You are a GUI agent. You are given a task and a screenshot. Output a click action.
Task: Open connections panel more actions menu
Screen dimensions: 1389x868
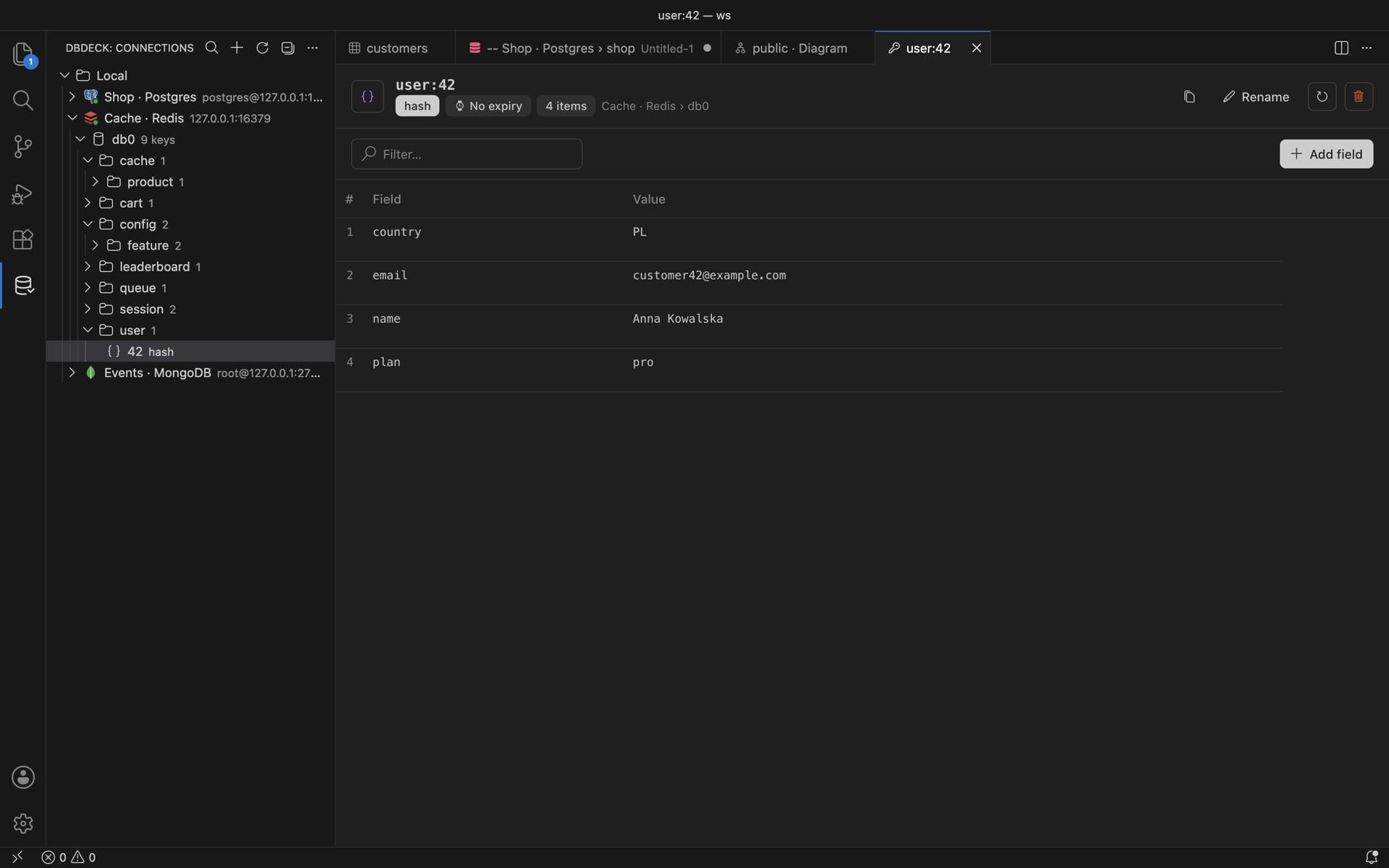[313, 48]
